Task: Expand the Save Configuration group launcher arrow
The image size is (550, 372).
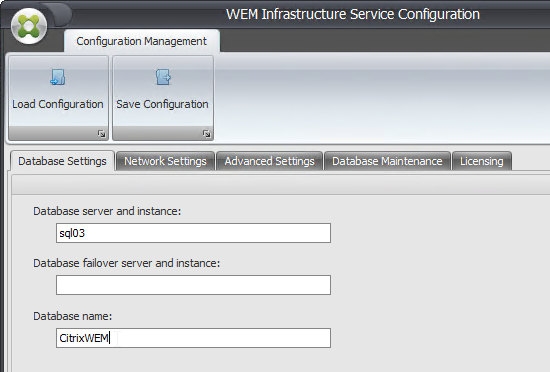Action: click(x=206, y=134)
